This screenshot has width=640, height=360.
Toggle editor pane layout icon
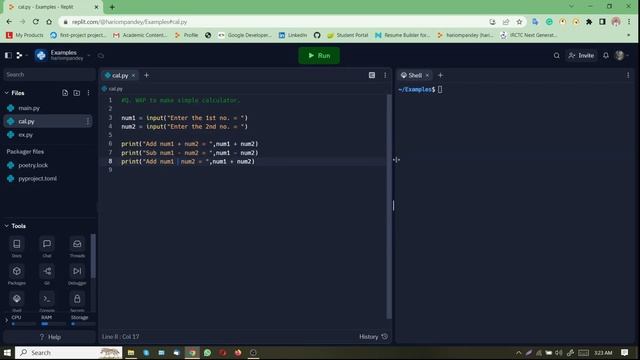pyautogui.click(x=372, y=75)
